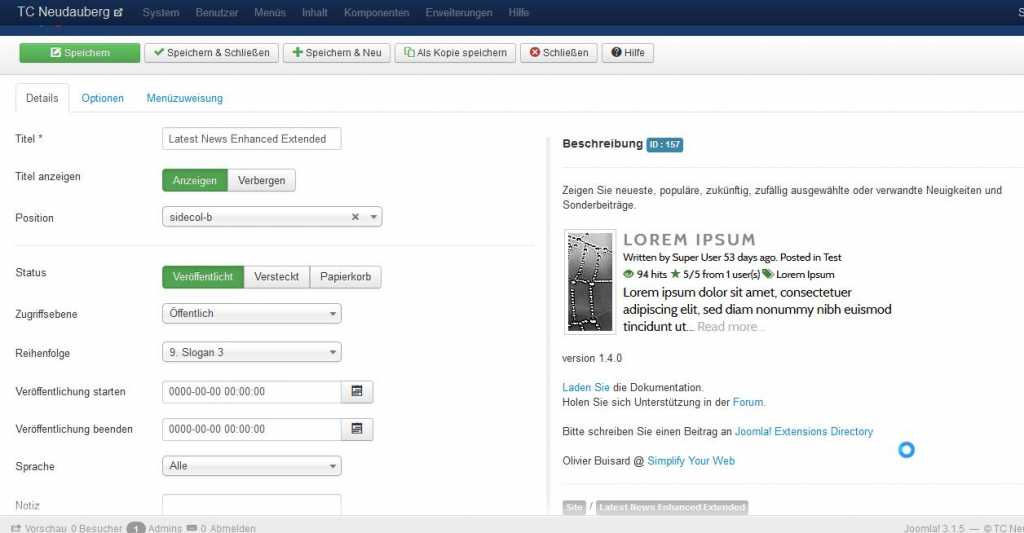This screenshot has height=533, width=1024.
Task: Click the Hilfe question mark button
Action: [629, 53]
